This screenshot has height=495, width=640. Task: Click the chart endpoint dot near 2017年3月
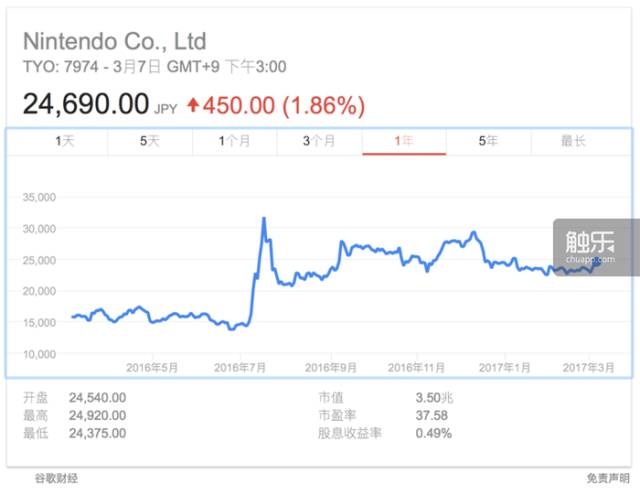click(x=599, y=263)
